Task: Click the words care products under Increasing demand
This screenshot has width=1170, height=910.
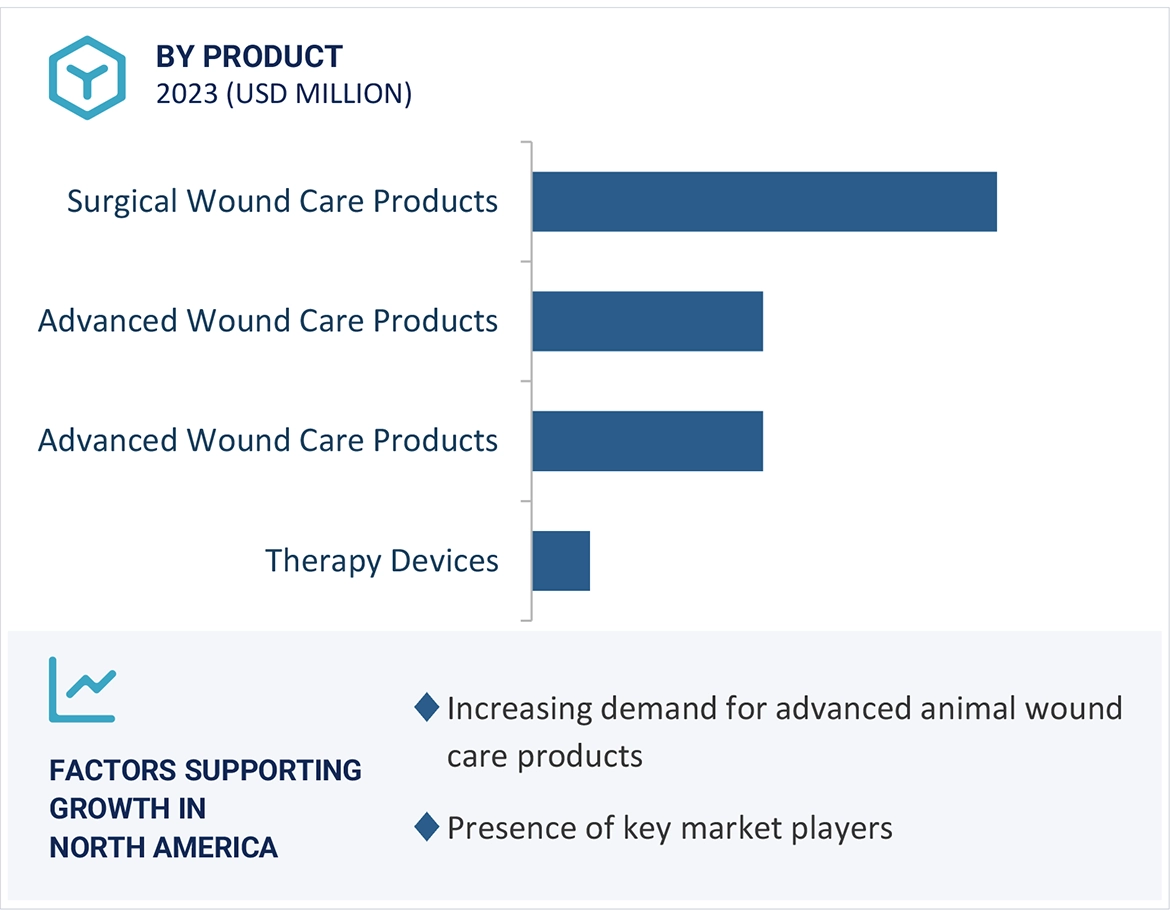Action: click(544, 755)
